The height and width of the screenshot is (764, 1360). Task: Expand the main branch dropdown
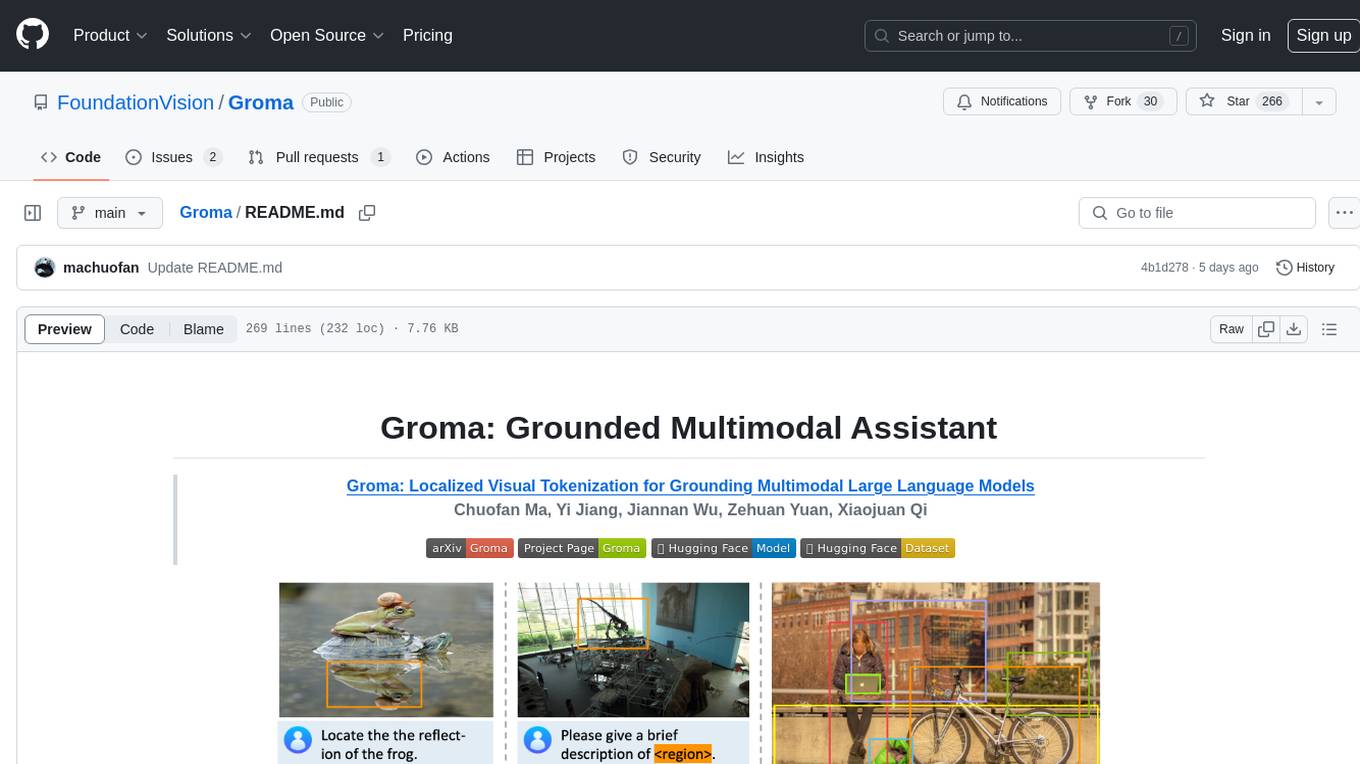click(109, 213)
